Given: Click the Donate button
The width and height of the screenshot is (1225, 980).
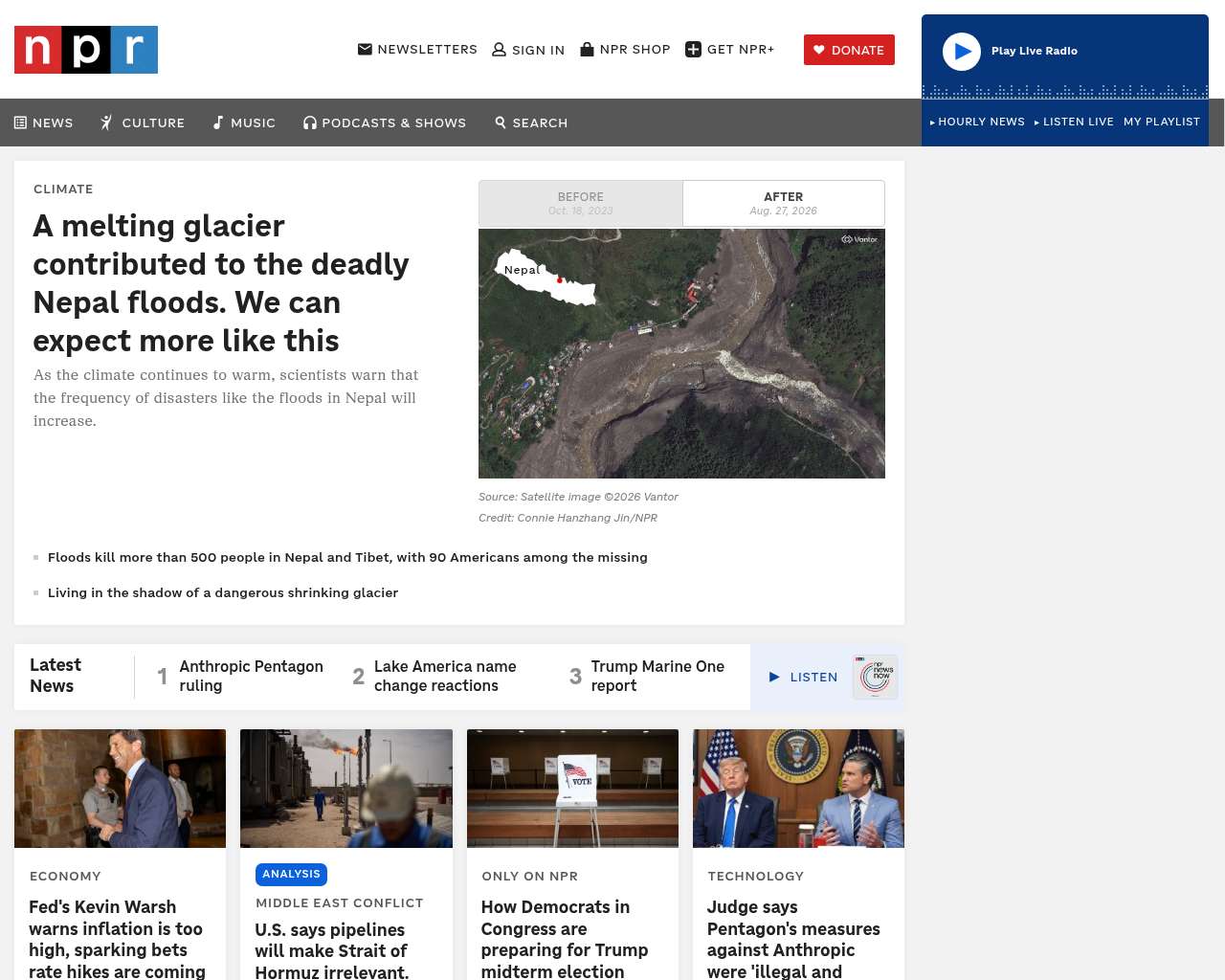Looking at the screenshot, I should pyautogui.click(x=849, y=50).
